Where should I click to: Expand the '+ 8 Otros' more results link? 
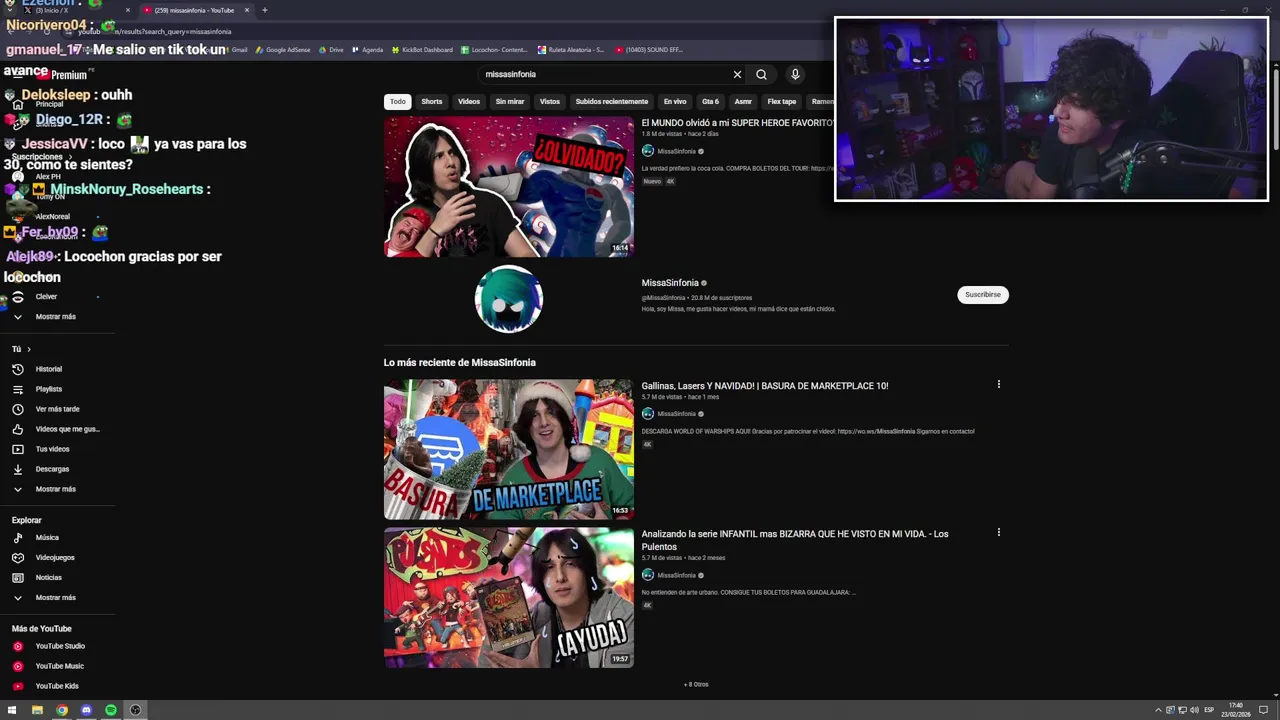pyautogui.click(x=696, y=685)
